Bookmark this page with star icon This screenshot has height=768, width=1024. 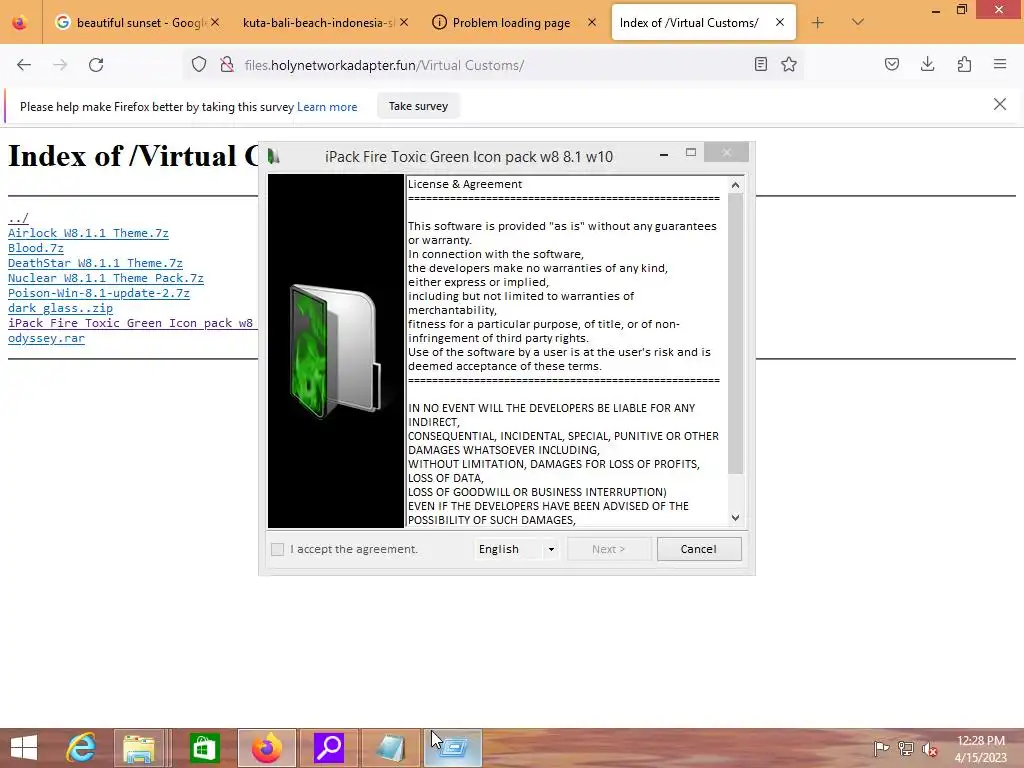coord(789,65)
